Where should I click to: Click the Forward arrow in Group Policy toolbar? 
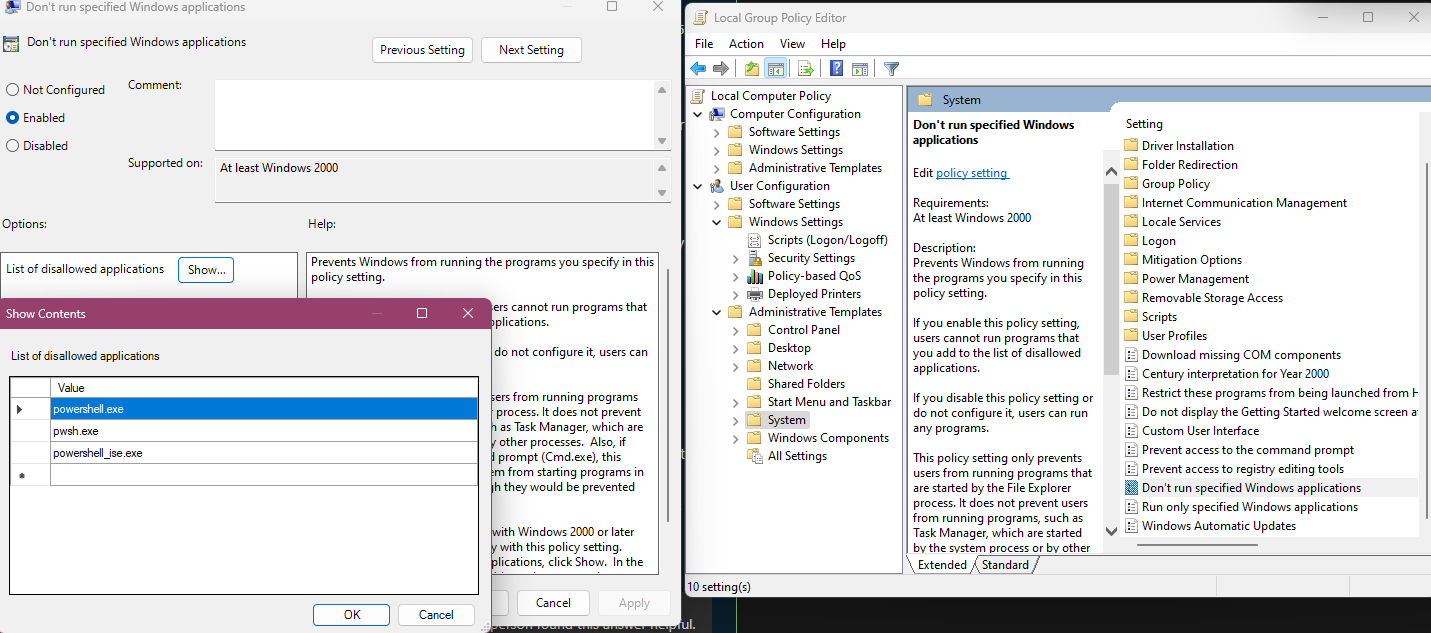(720, 69)
